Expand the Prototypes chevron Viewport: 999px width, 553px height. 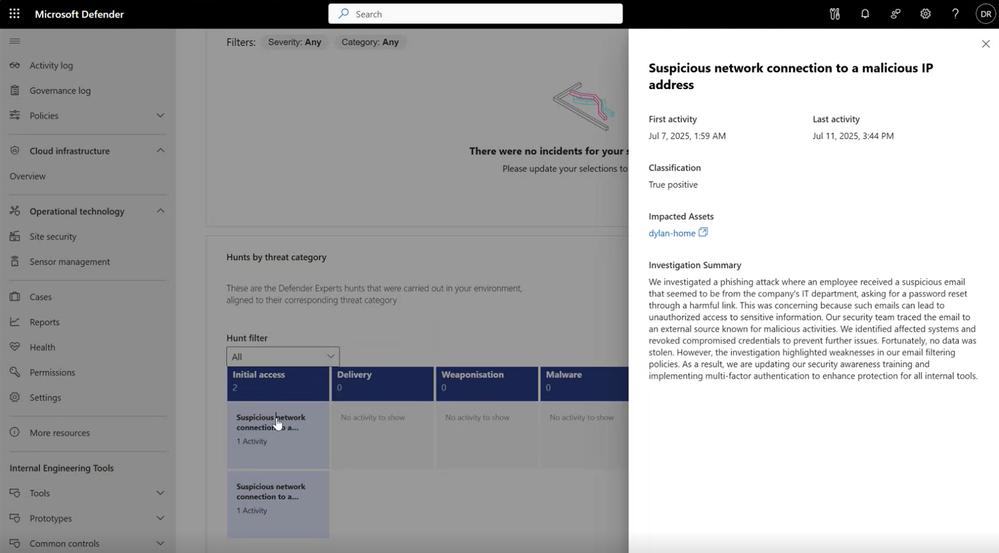click(161, 518)
